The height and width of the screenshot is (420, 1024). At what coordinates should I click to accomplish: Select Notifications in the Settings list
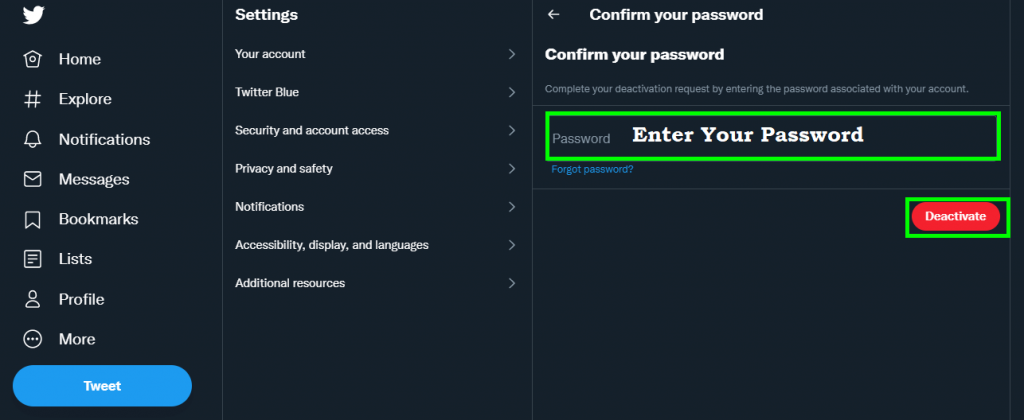click(269, 206)
